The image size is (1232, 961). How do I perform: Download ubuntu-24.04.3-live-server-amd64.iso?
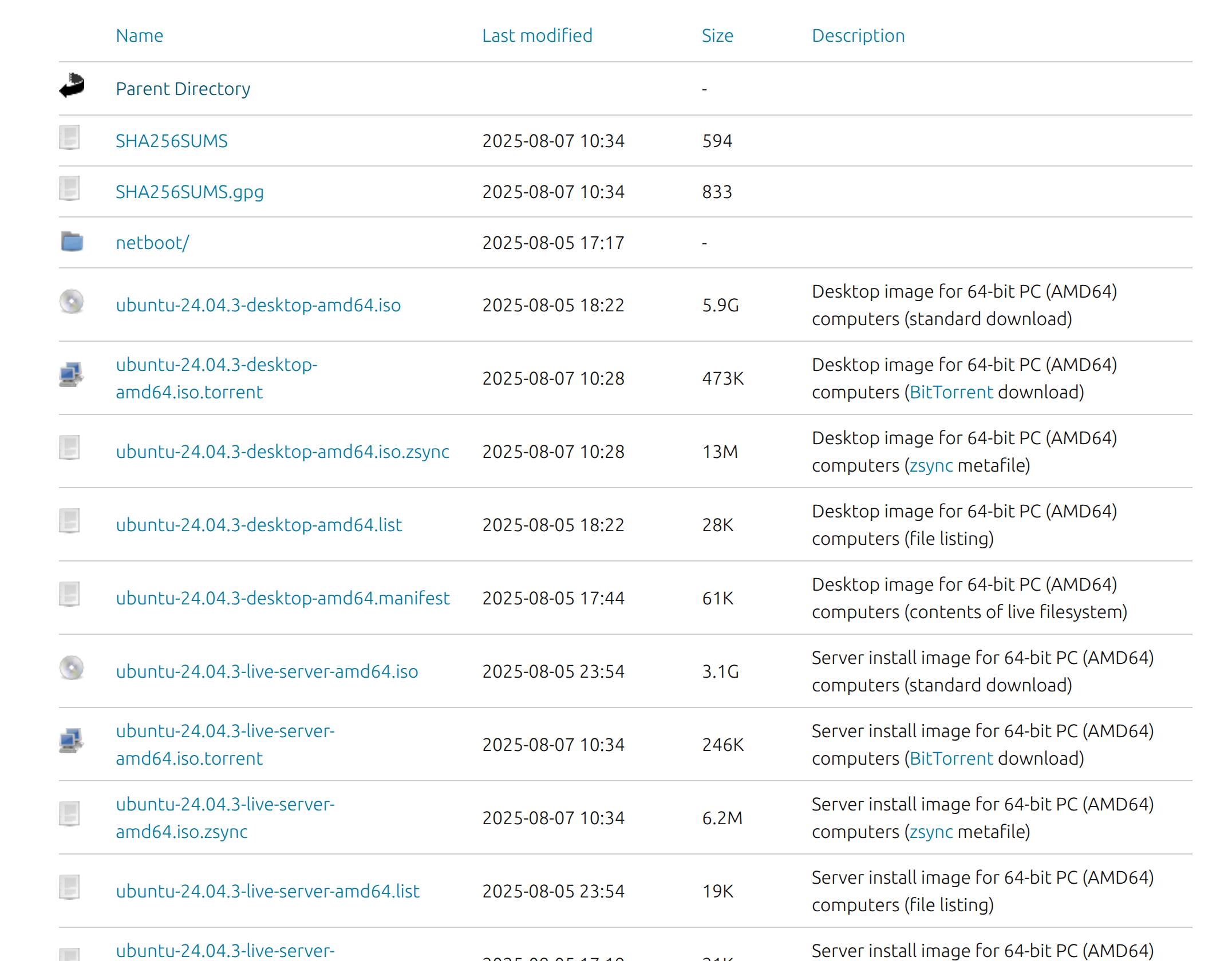pyautogui.click(x=266, y=672)
